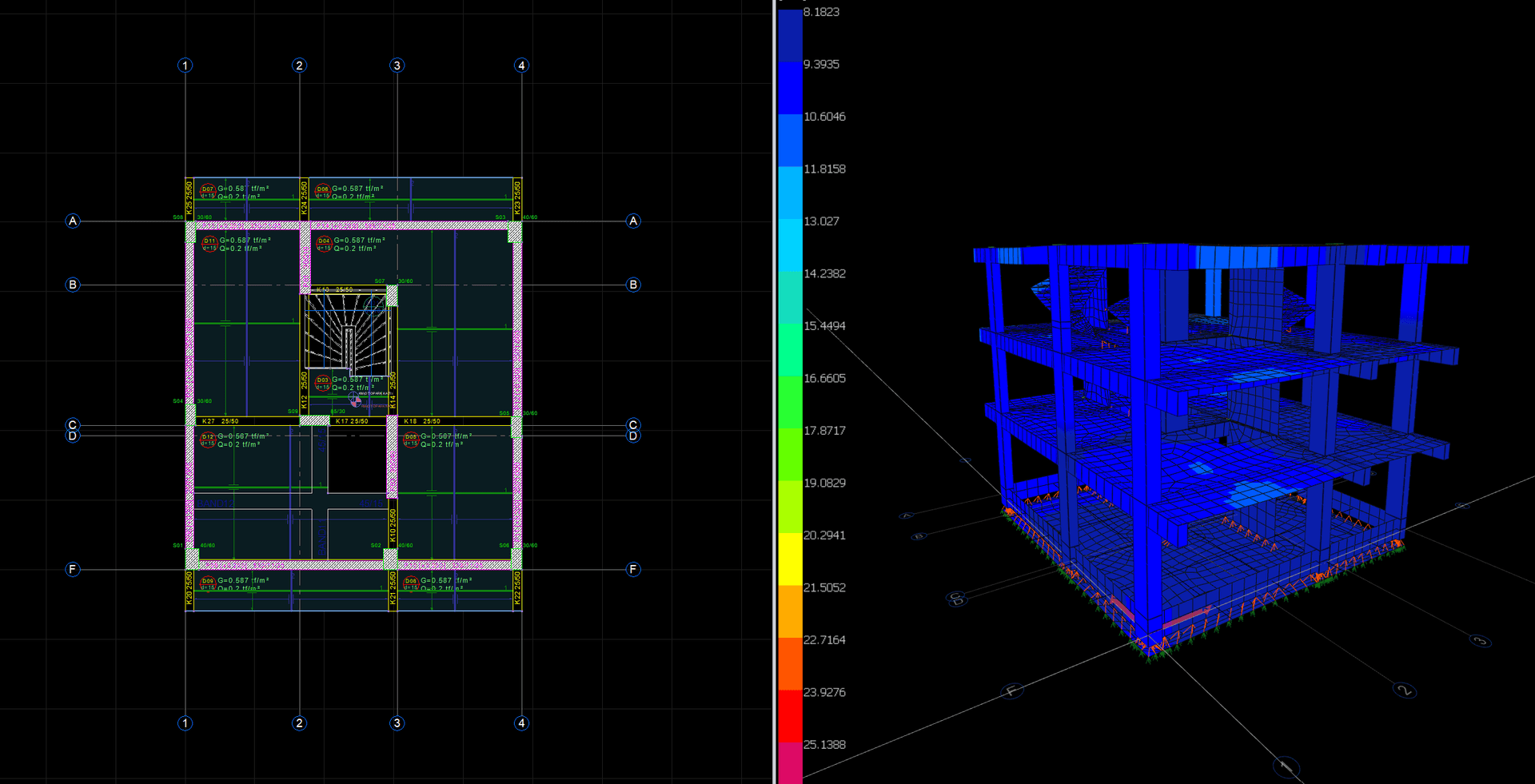Select the center of mass symbol
1535x784 pixels.
point(354,399)
